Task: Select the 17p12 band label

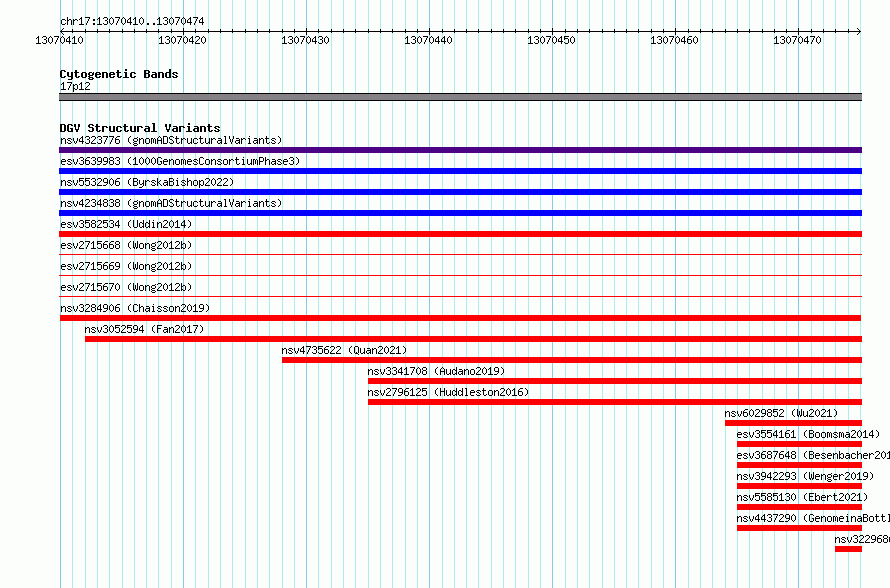Action: 75,86
